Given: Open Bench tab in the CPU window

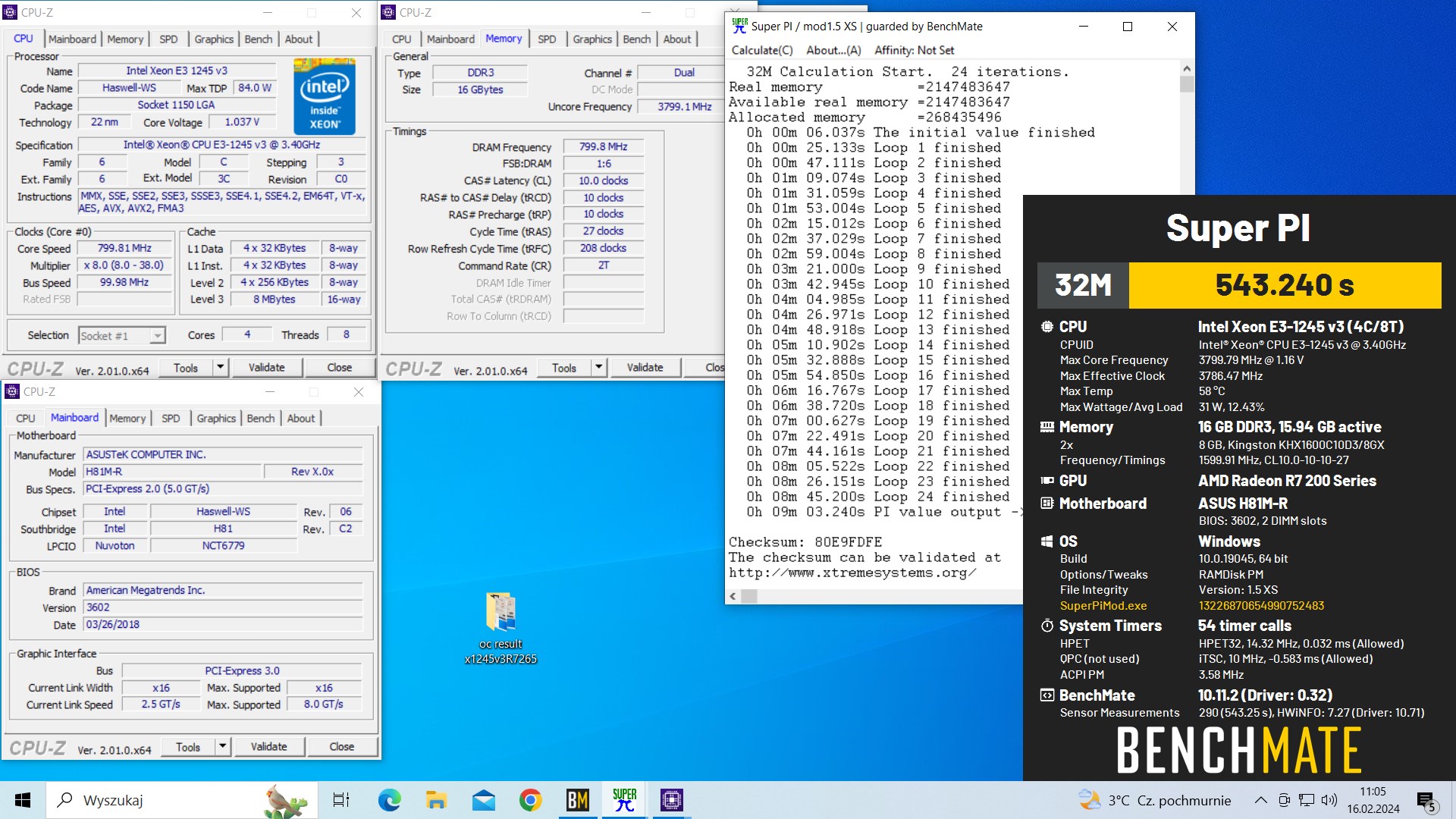Looking at the screenshot, I should coord(259,39).
